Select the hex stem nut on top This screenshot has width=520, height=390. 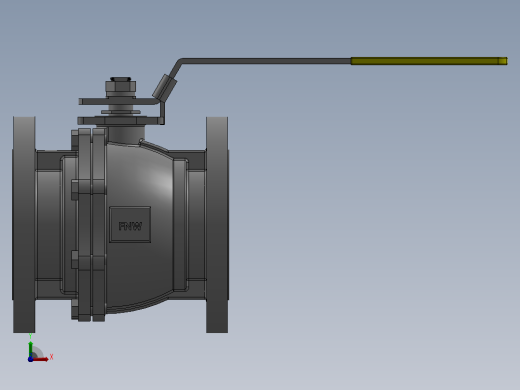[x=121, y=87]
